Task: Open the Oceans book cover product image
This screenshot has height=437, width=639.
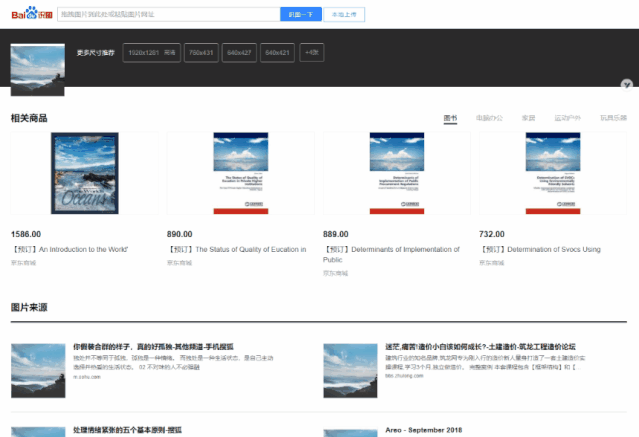Action: (85, 174)
